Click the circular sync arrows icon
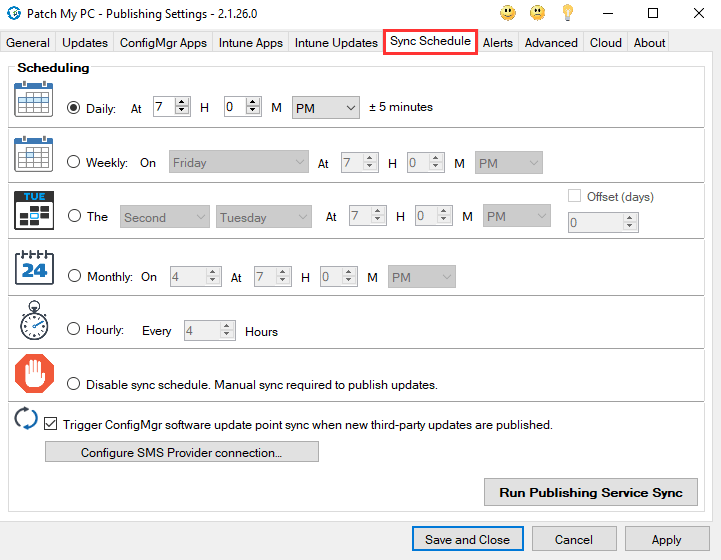The height and width of the screenshot is (560, 721). point(26,418)
